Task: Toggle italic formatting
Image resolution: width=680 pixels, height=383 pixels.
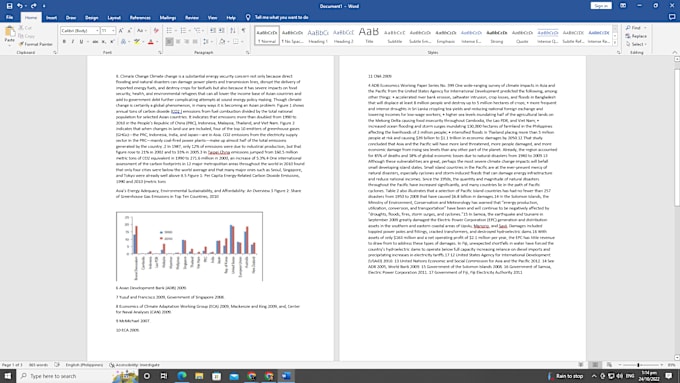Action: point(72,42)
